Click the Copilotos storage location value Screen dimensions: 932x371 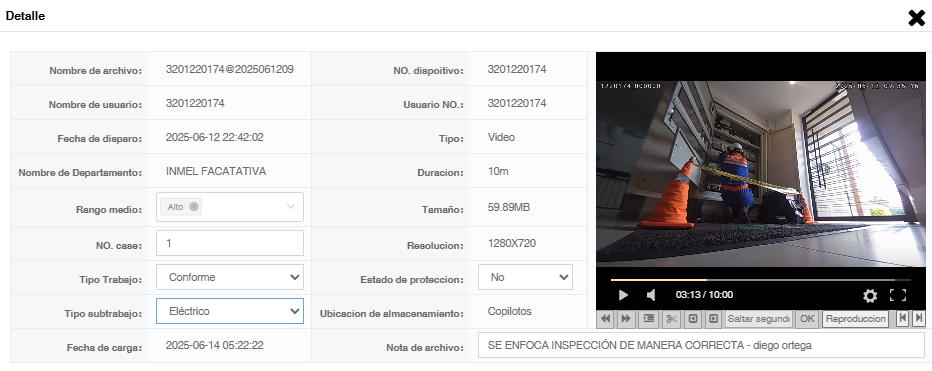(x=509, y=311)
